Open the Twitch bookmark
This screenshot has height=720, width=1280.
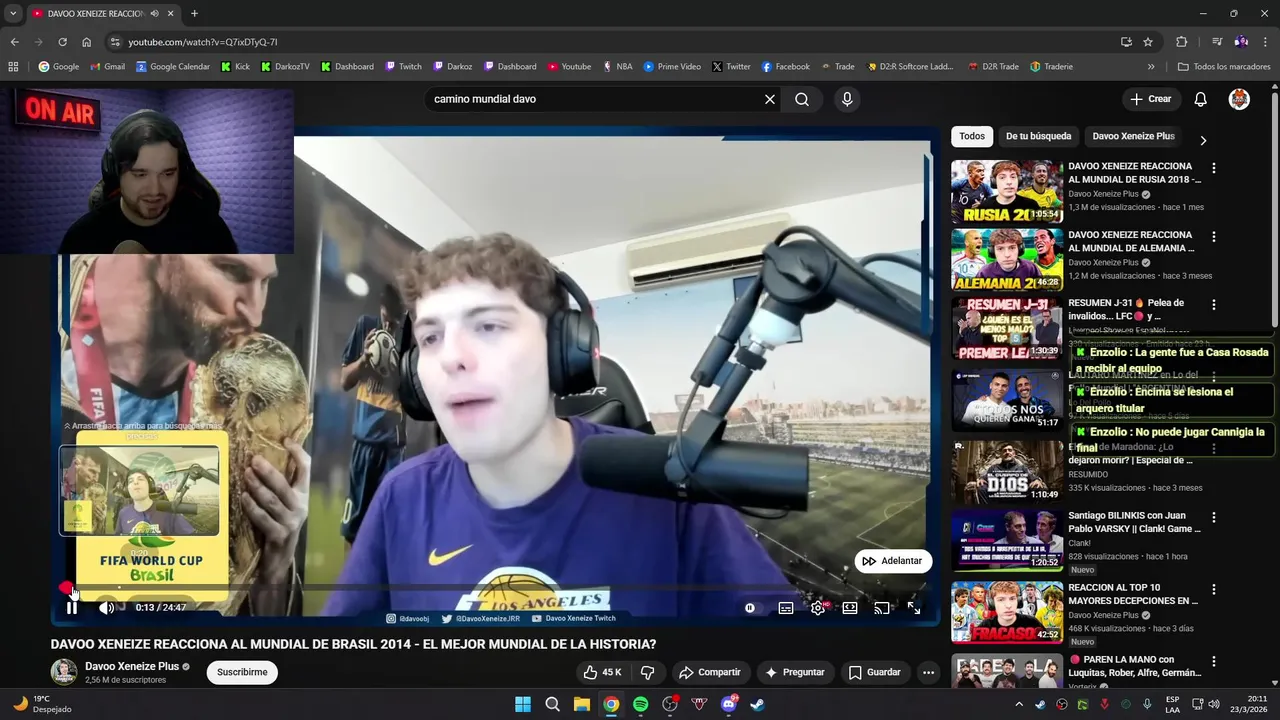pyautogui.click(x=404, y=66)
